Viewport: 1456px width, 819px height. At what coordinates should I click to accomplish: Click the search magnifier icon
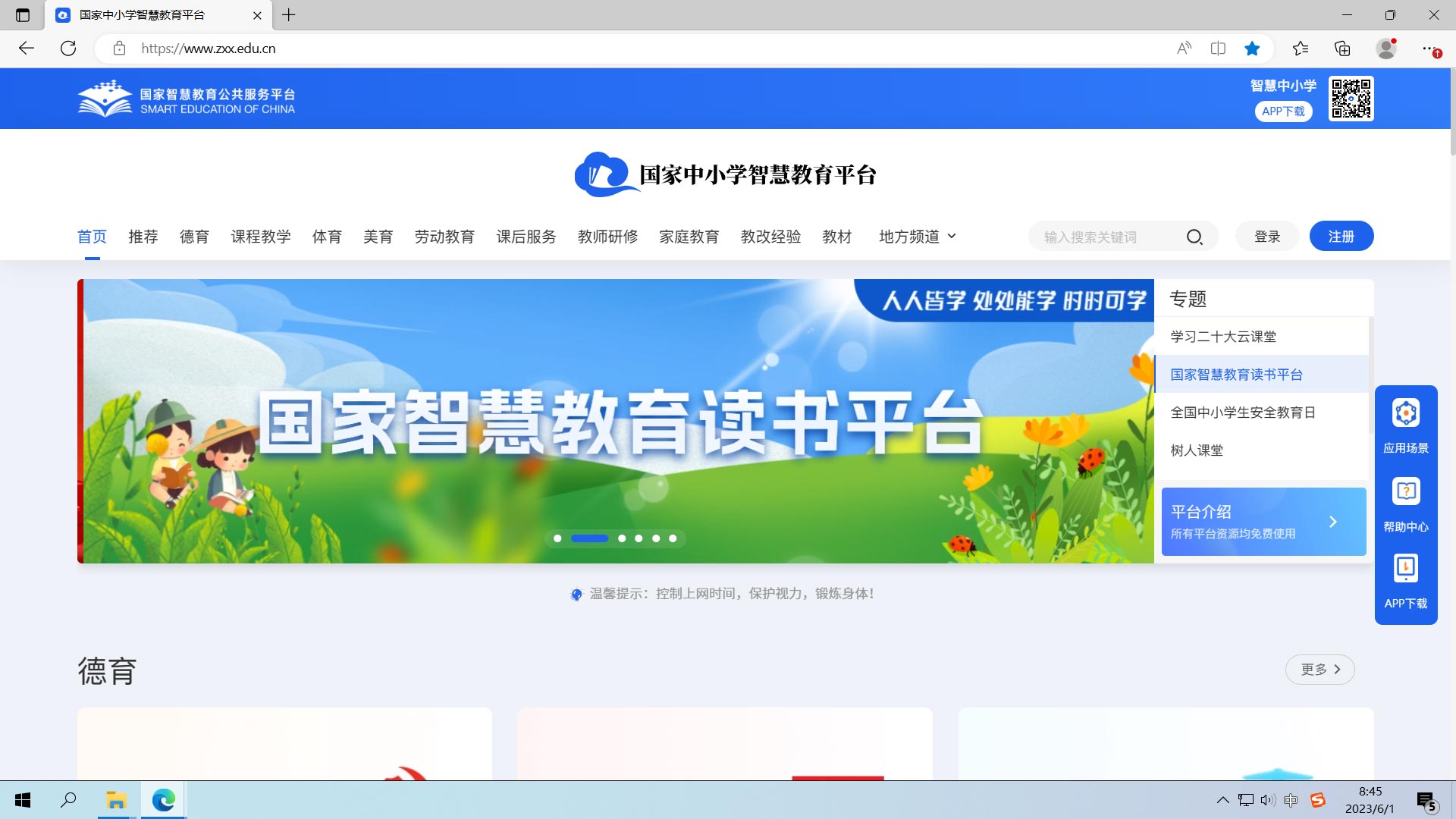point(1194,237)
